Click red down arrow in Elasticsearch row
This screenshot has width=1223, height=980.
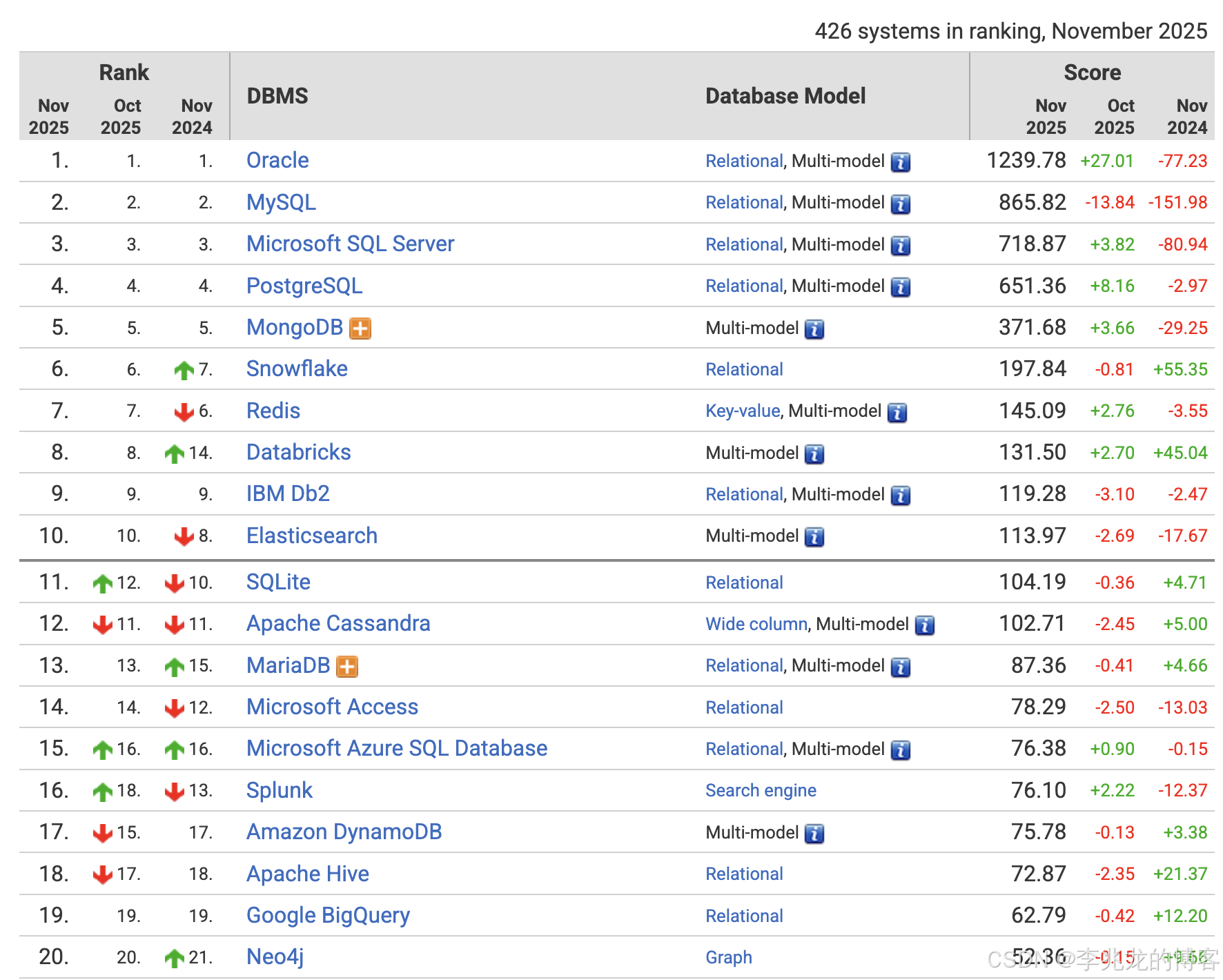tap(184, 536)
